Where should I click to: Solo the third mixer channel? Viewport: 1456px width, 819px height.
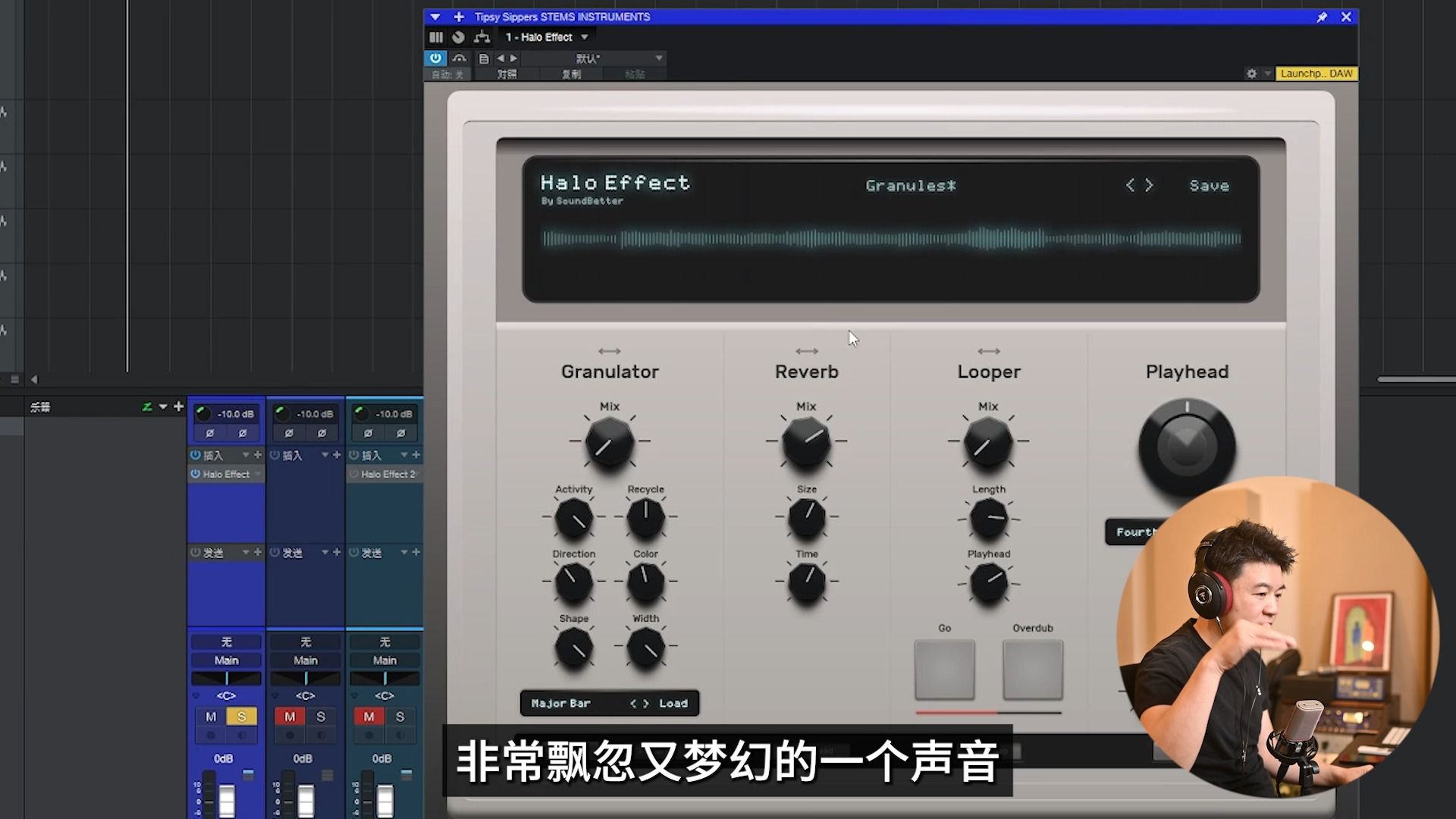400,717
